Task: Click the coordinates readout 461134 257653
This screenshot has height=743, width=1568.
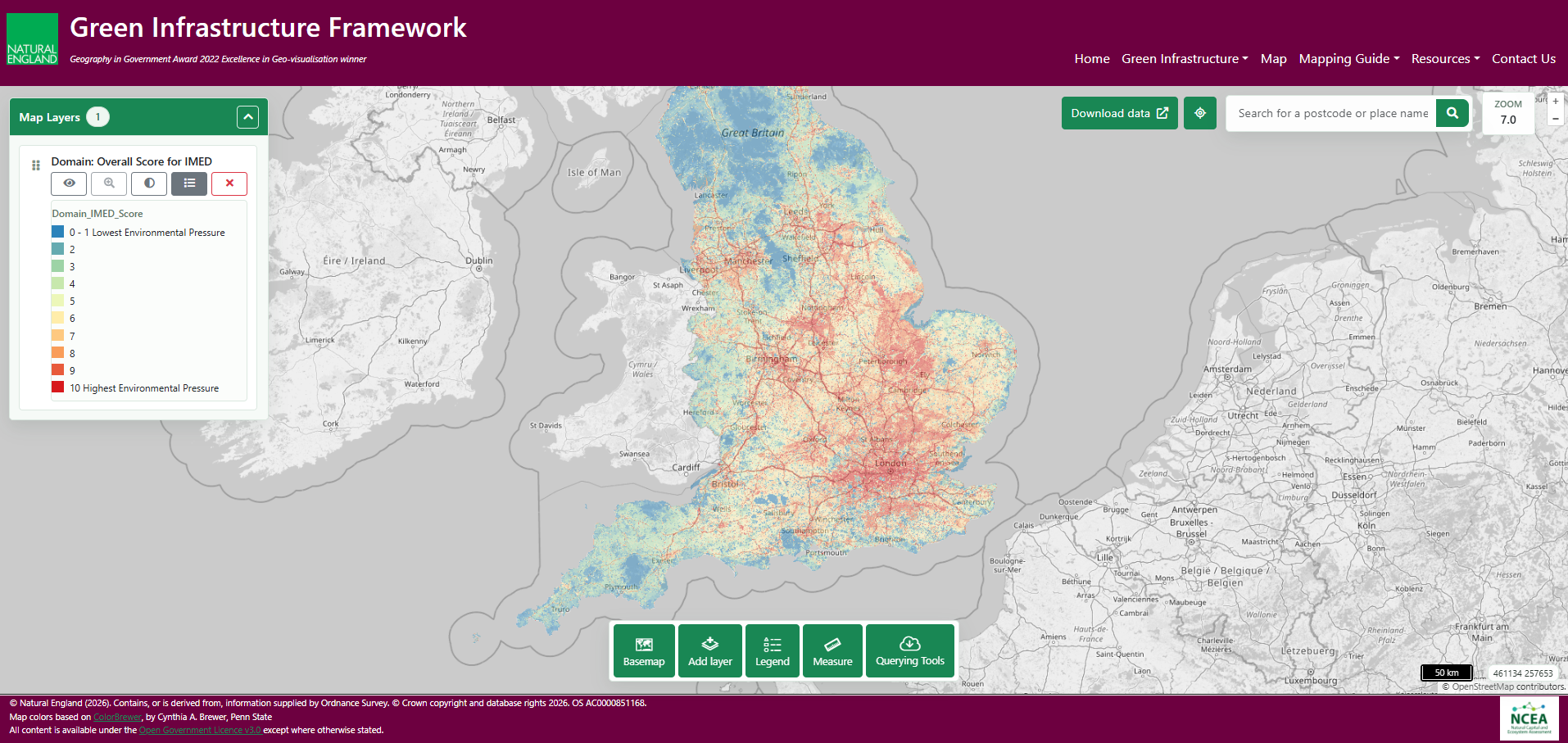Action: click(1522, 673)
